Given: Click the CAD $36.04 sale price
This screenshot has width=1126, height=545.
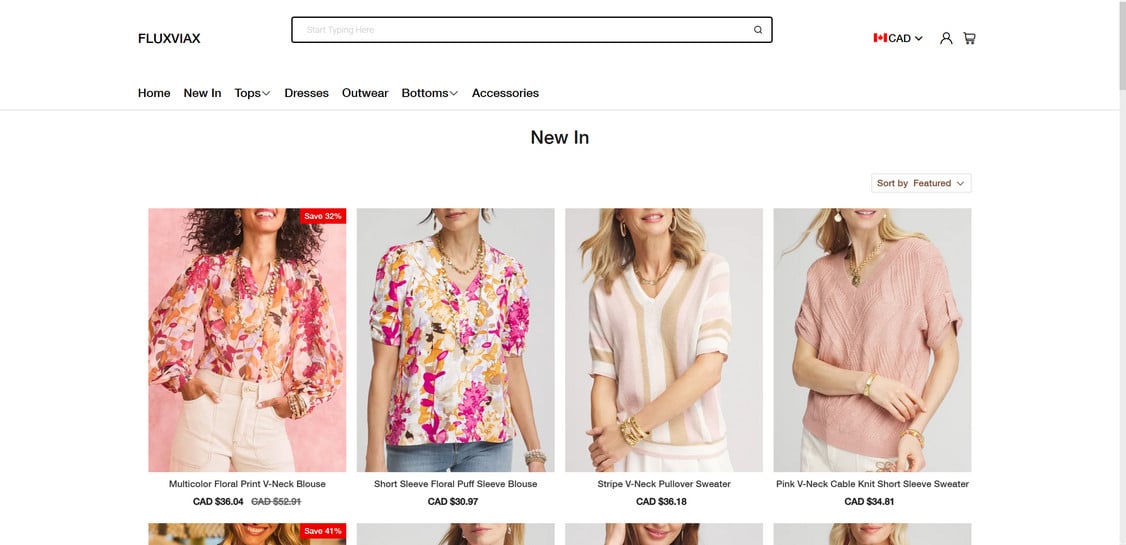Looking at the screenshot, I should coord(218,502).
